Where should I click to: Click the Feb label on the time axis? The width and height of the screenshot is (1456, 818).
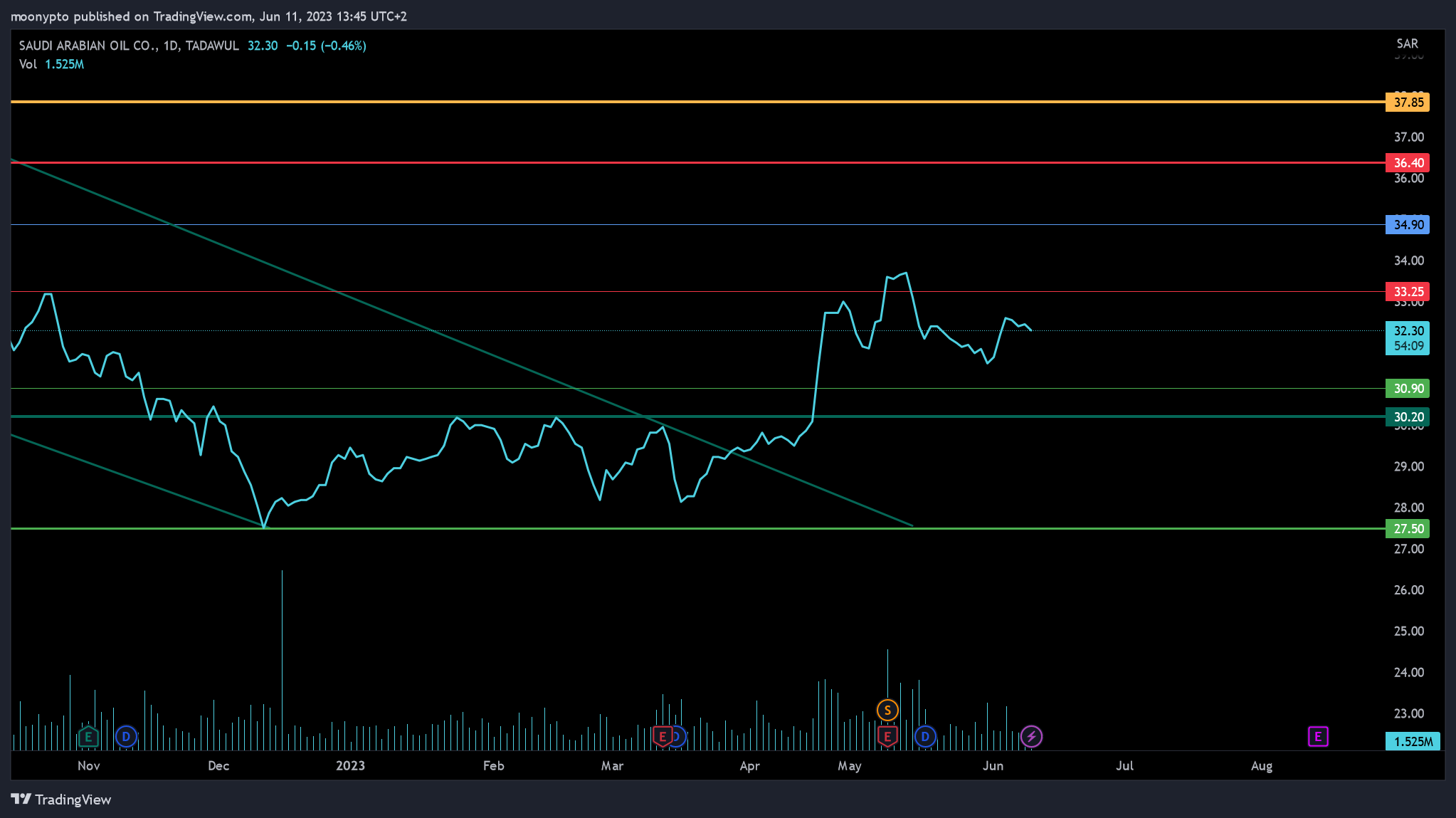[493, 766]
